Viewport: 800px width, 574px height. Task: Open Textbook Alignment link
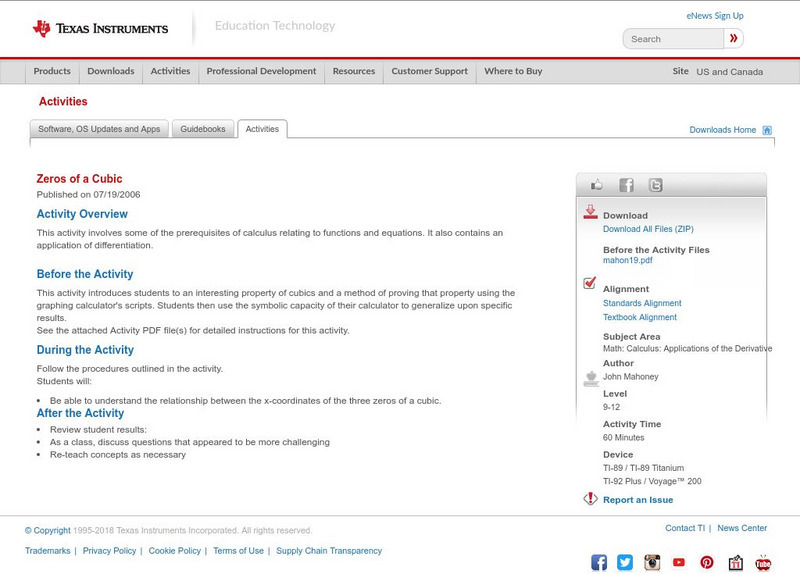pyautogui.click(x=640, y=317)
